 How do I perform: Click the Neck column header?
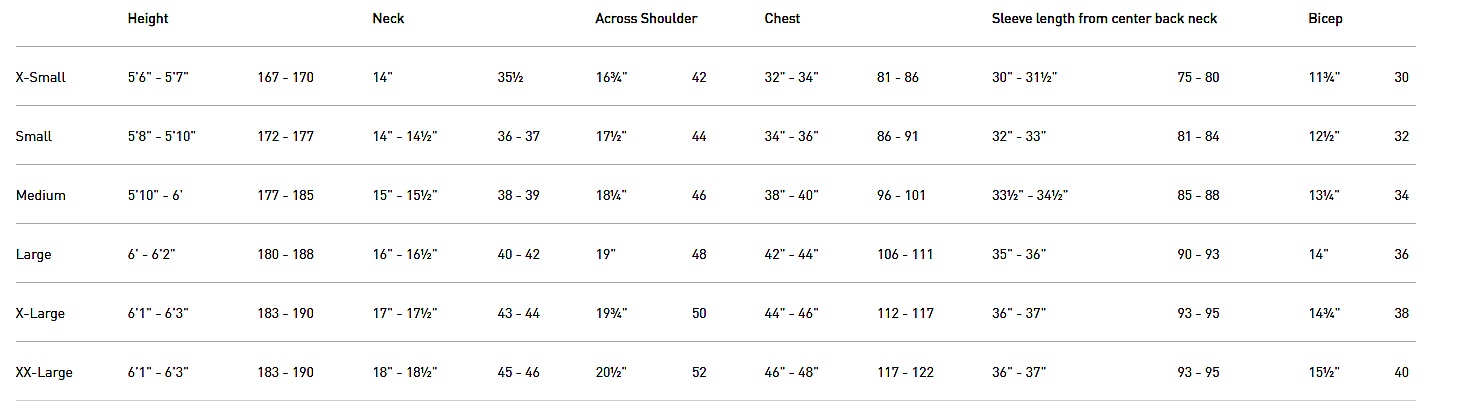tap(388, 19)
